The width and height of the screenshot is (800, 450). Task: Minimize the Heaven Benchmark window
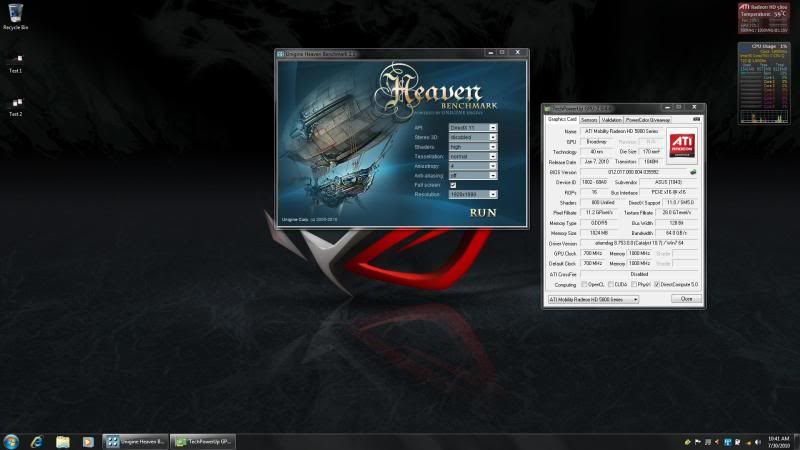490,53
